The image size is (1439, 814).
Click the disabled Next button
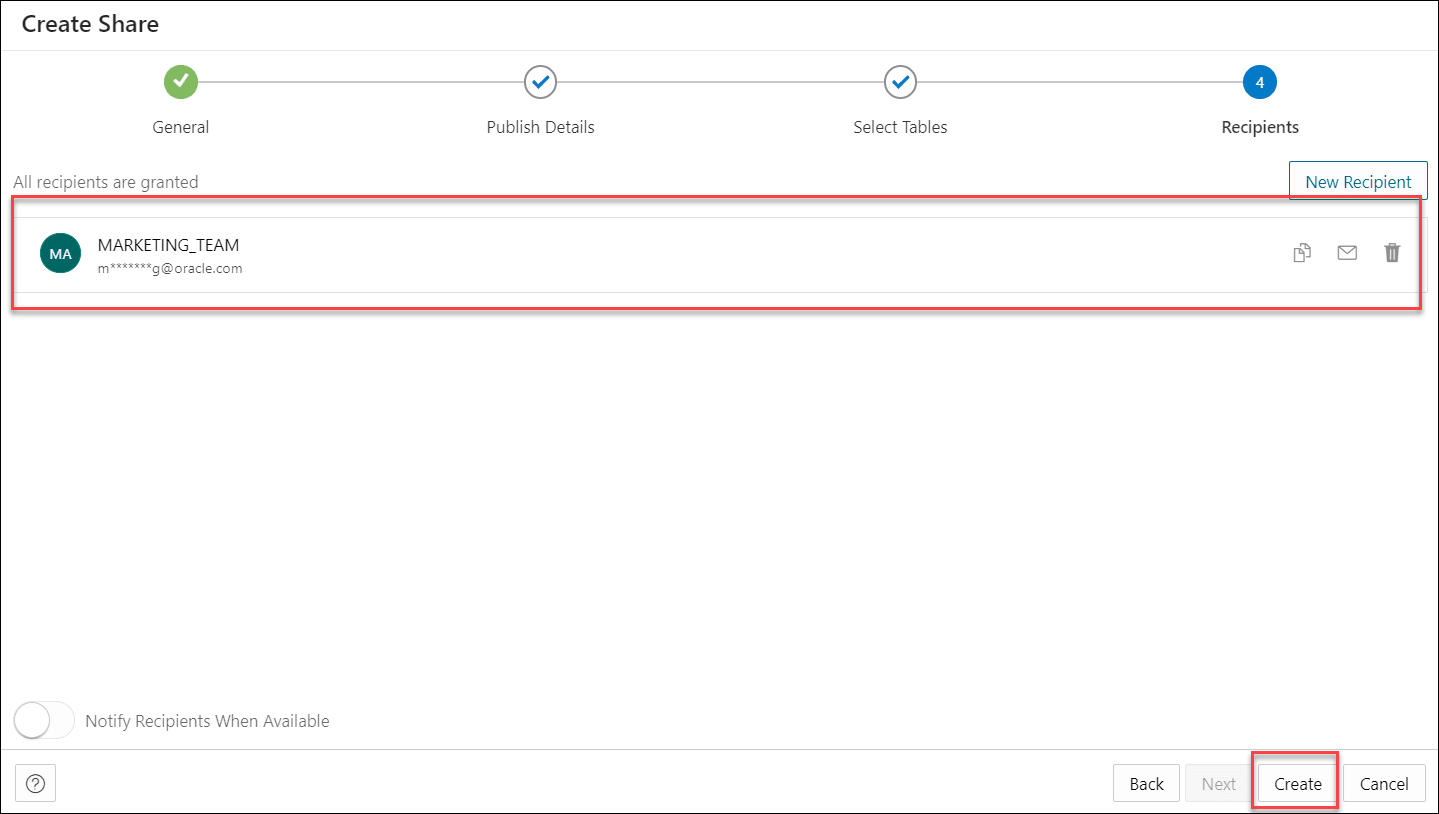(x=1218, y=783)
